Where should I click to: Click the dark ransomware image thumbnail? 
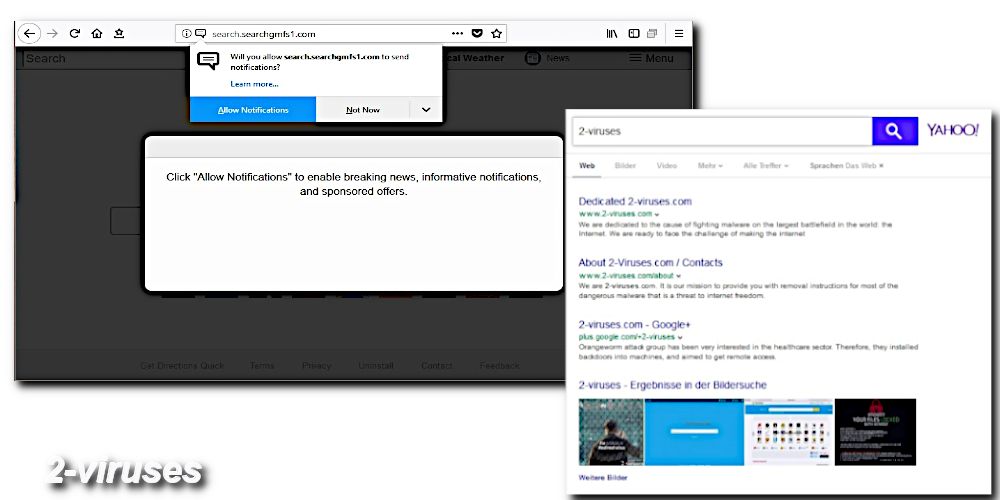tap(875, 432)
